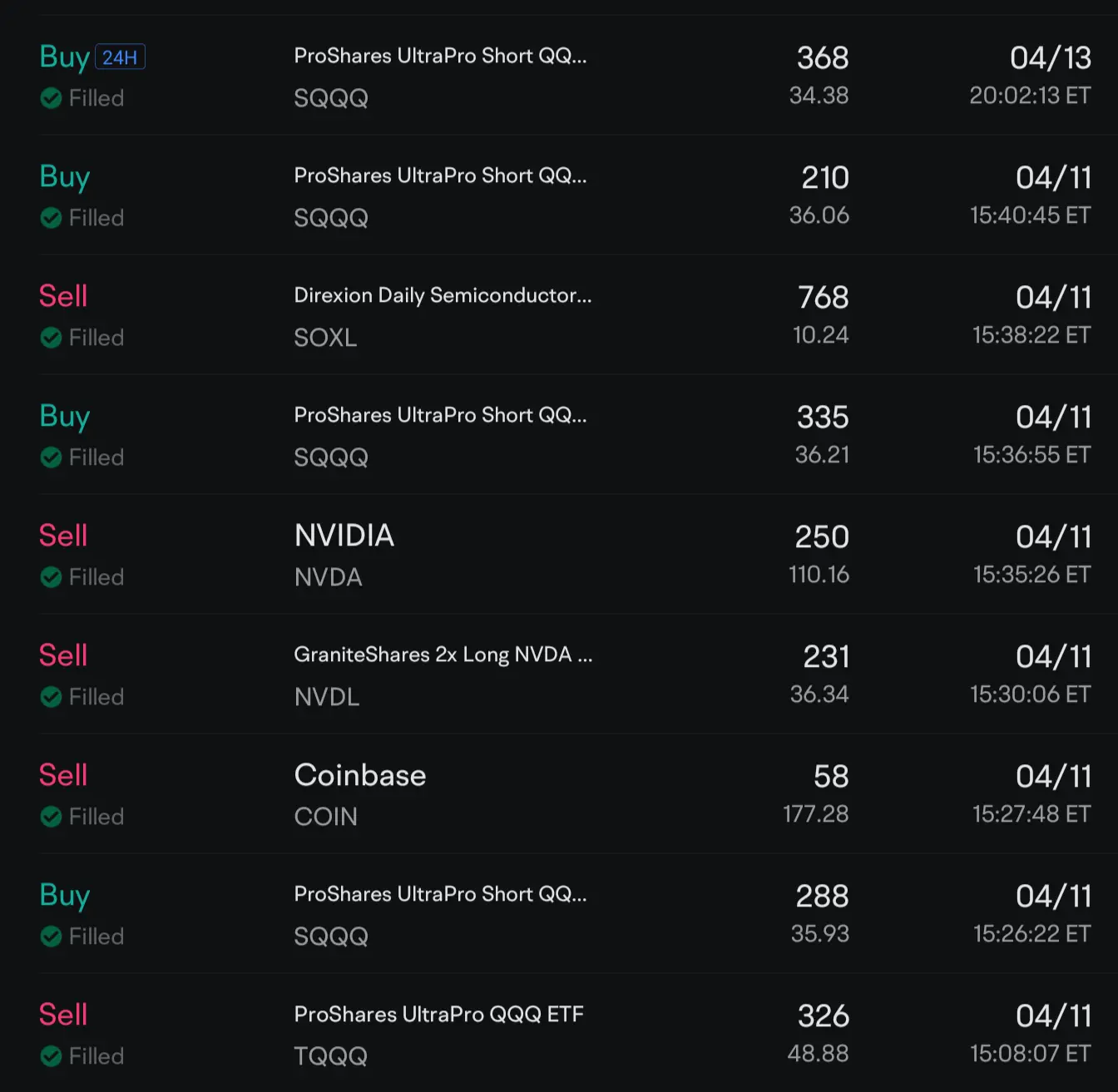Click Filled checkmark icon on NVIDIA sell order
Viewport: 1118px width, 1092px height.
click(51, 577)
